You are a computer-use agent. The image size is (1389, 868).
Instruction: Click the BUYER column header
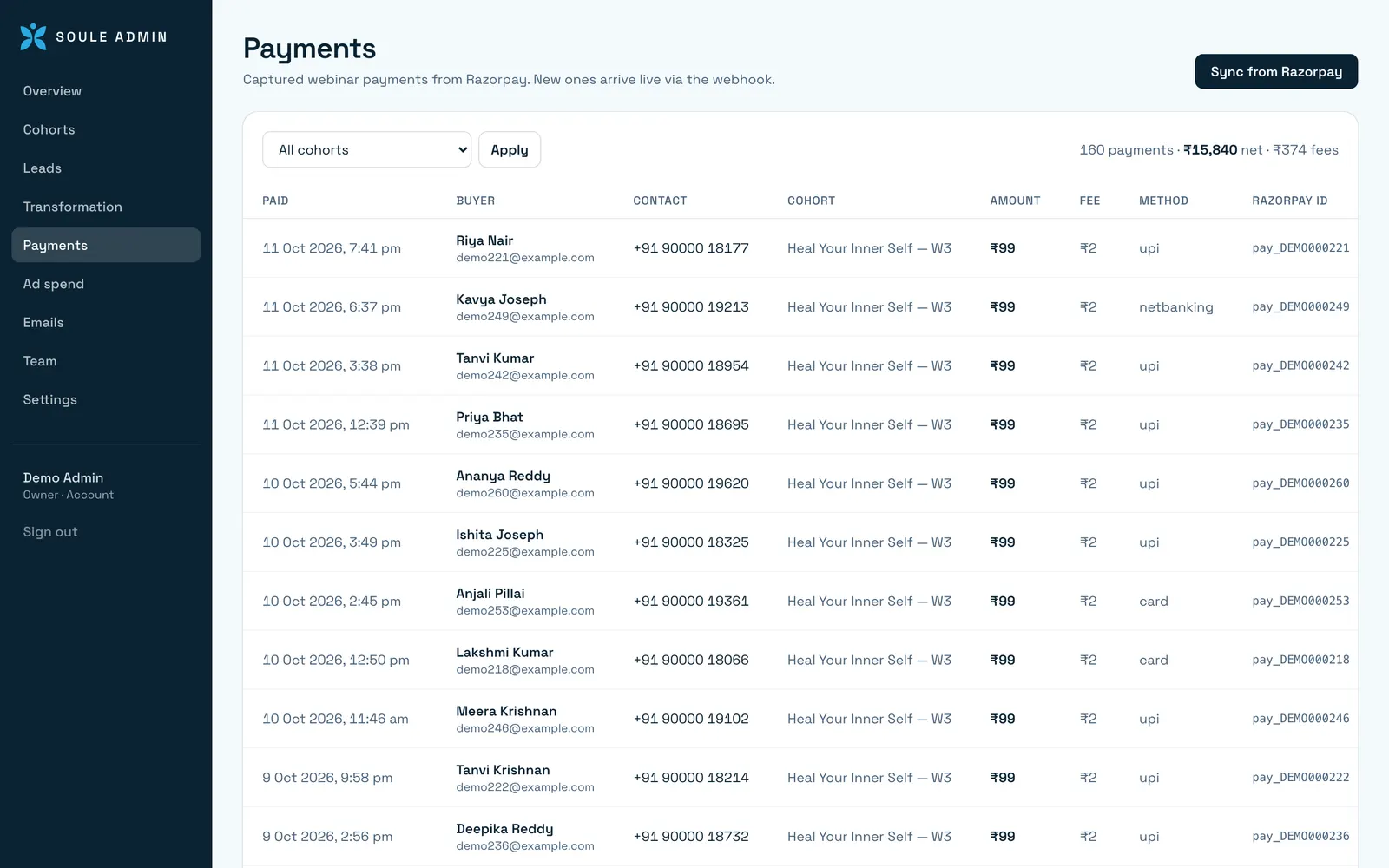coord(476,201)
